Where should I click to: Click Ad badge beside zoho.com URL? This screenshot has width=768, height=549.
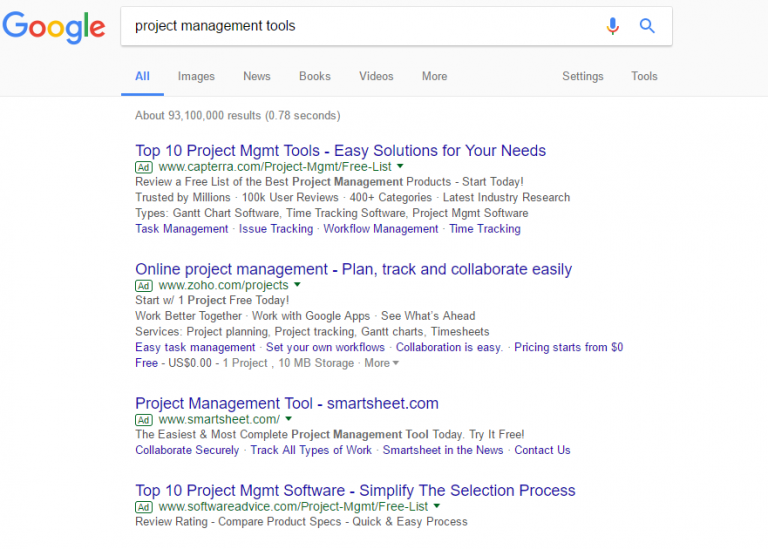[144, 286]
